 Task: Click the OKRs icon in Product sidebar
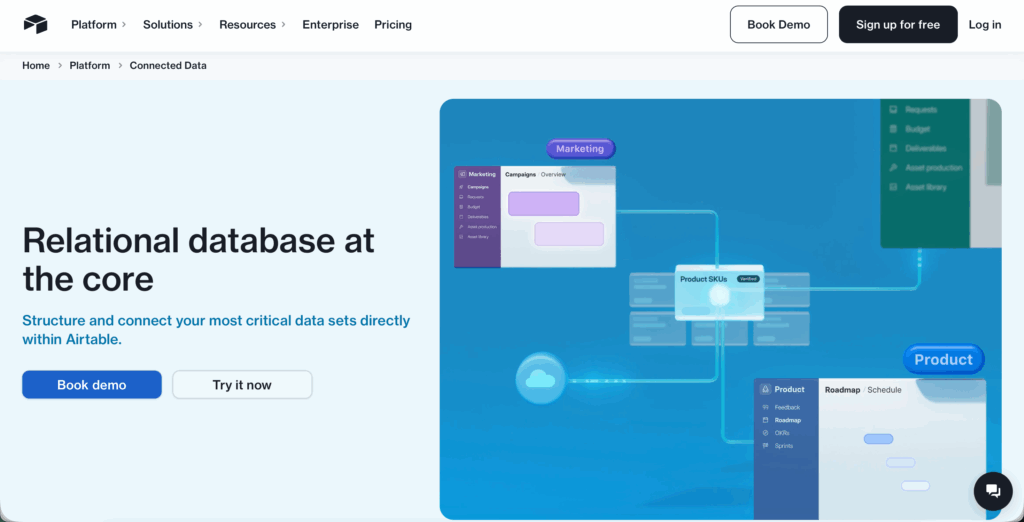click(765, 433)
